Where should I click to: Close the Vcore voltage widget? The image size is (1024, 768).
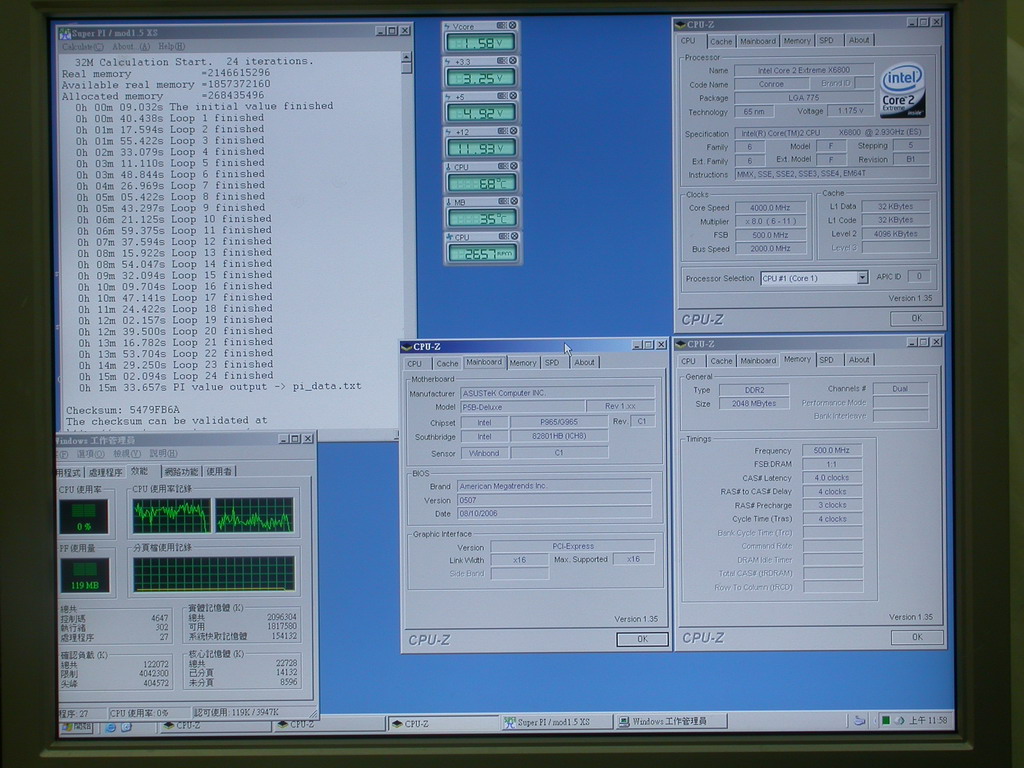tap(513, 25)
